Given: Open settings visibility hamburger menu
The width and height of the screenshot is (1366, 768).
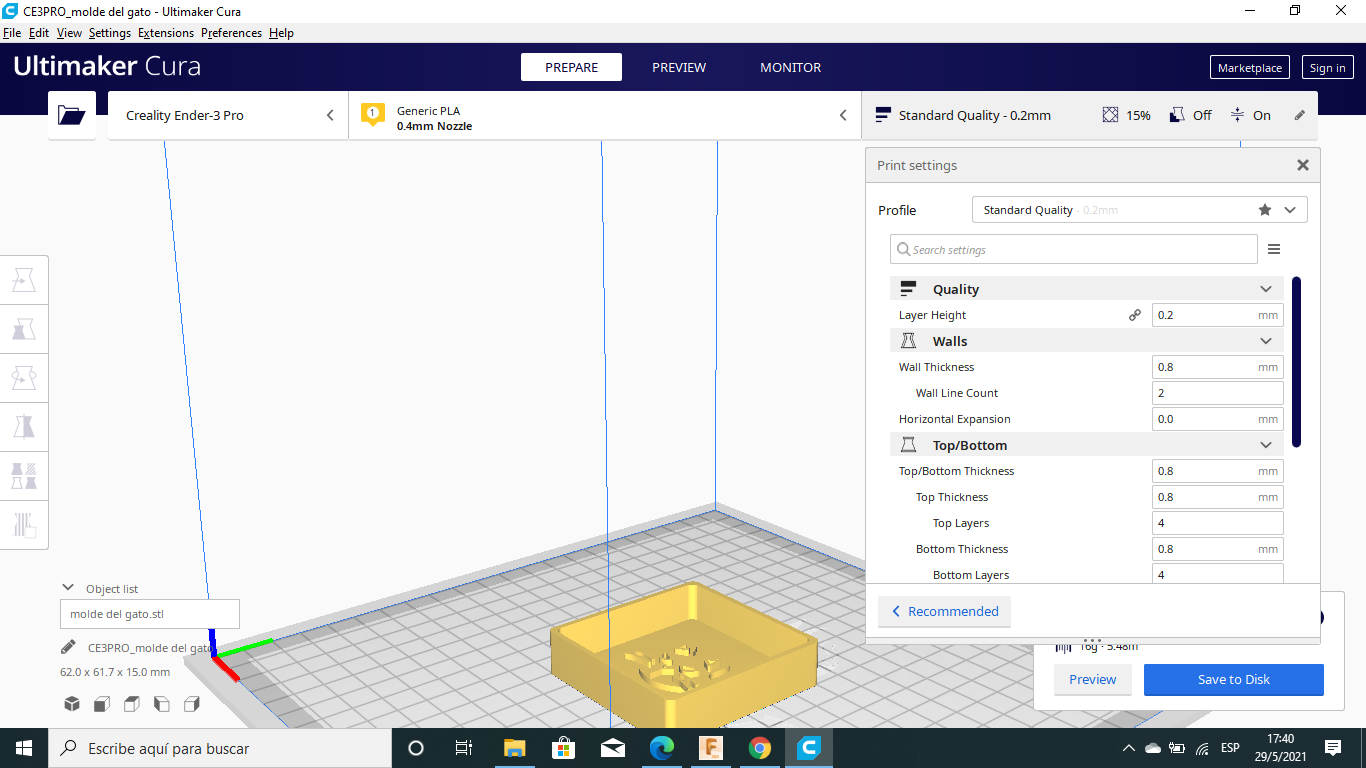Looking at the screenshot, I should (1273, 249).
